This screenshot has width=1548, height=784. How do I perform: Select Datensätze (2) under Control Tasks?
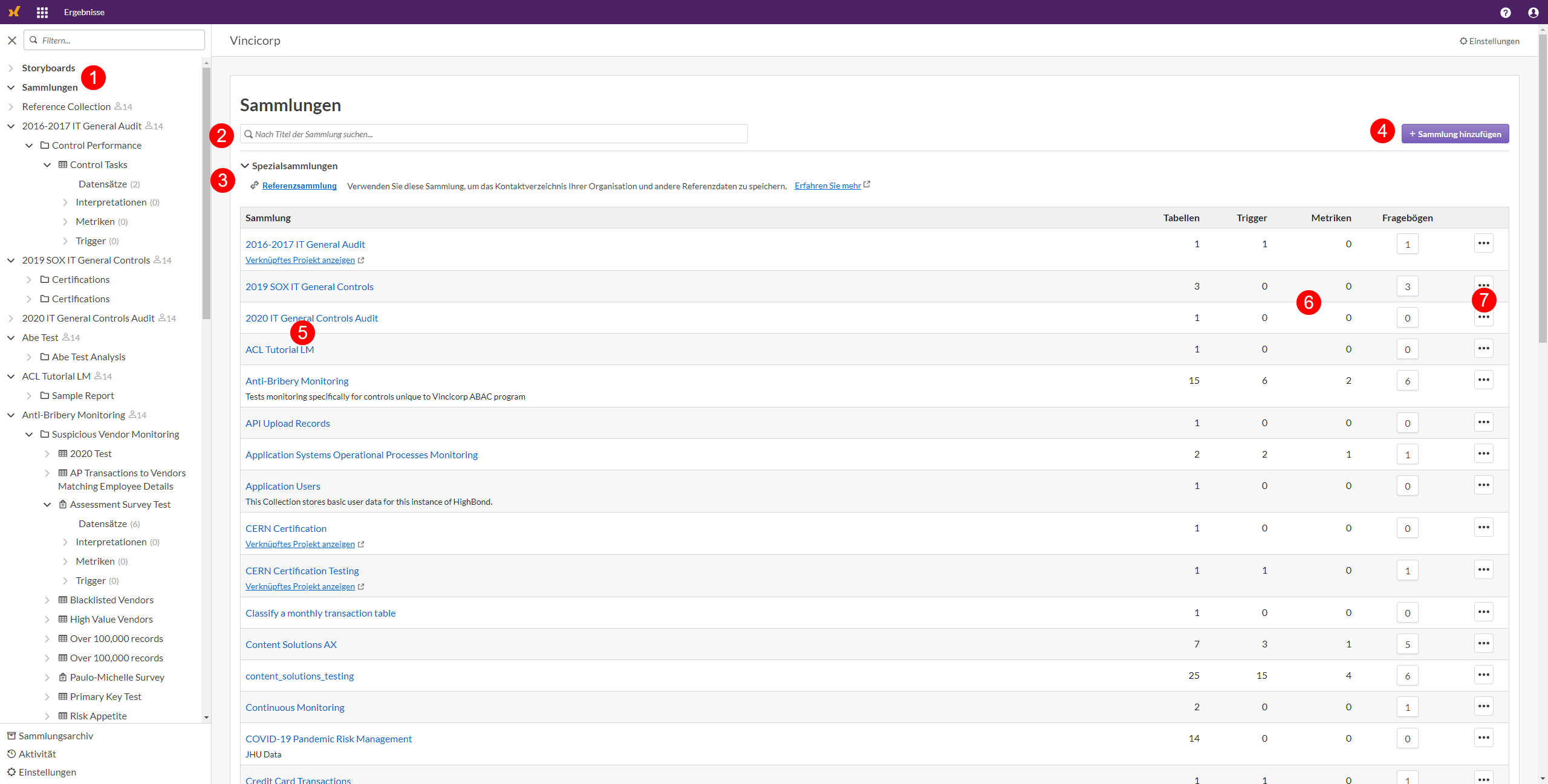[109, 184]
